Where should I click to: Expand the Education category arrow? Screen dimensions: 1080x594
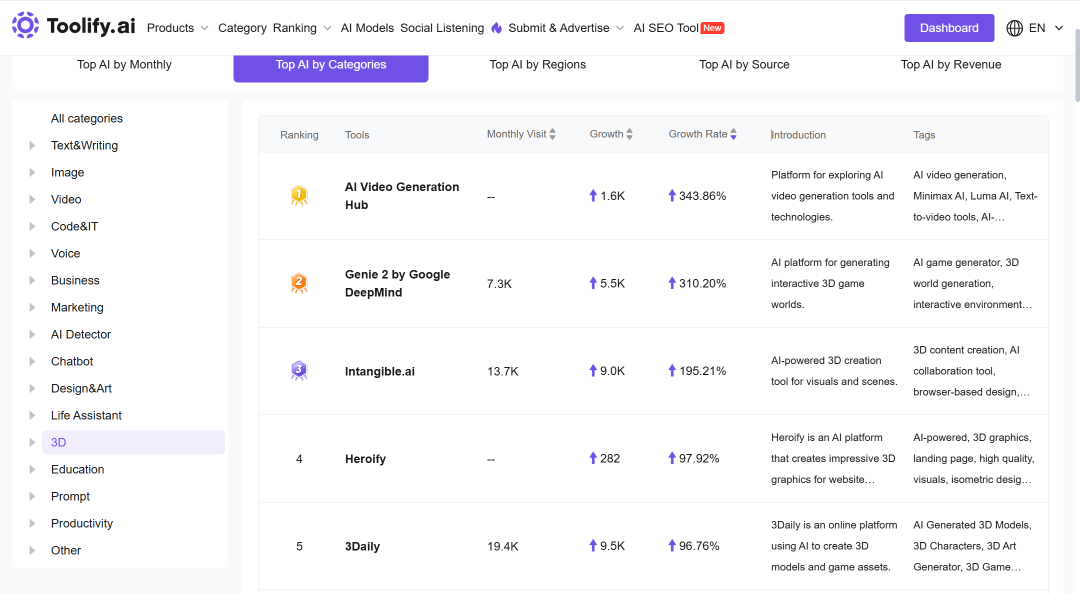click(32, 469)
